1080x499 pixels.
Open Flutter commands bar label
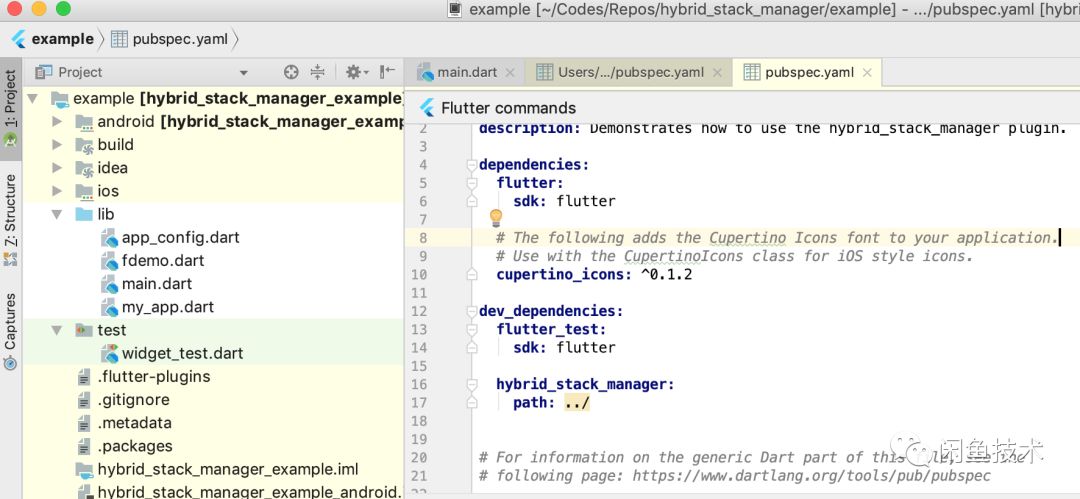click(x=508, y=108)
